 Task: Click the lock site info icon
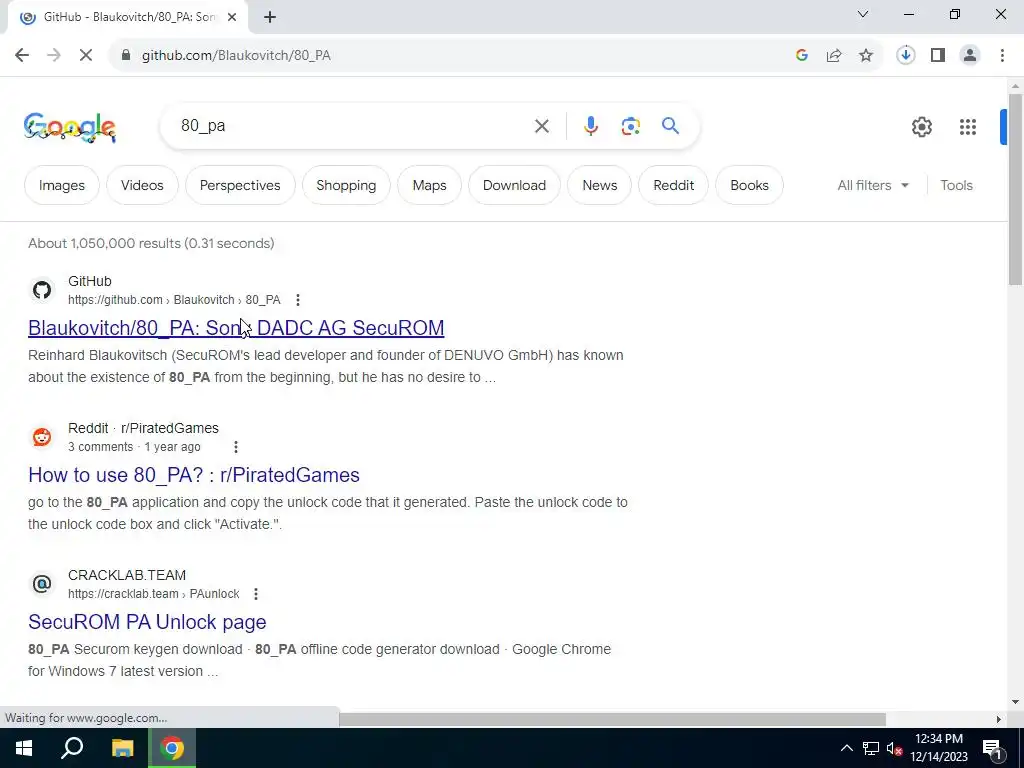point(126,56)
